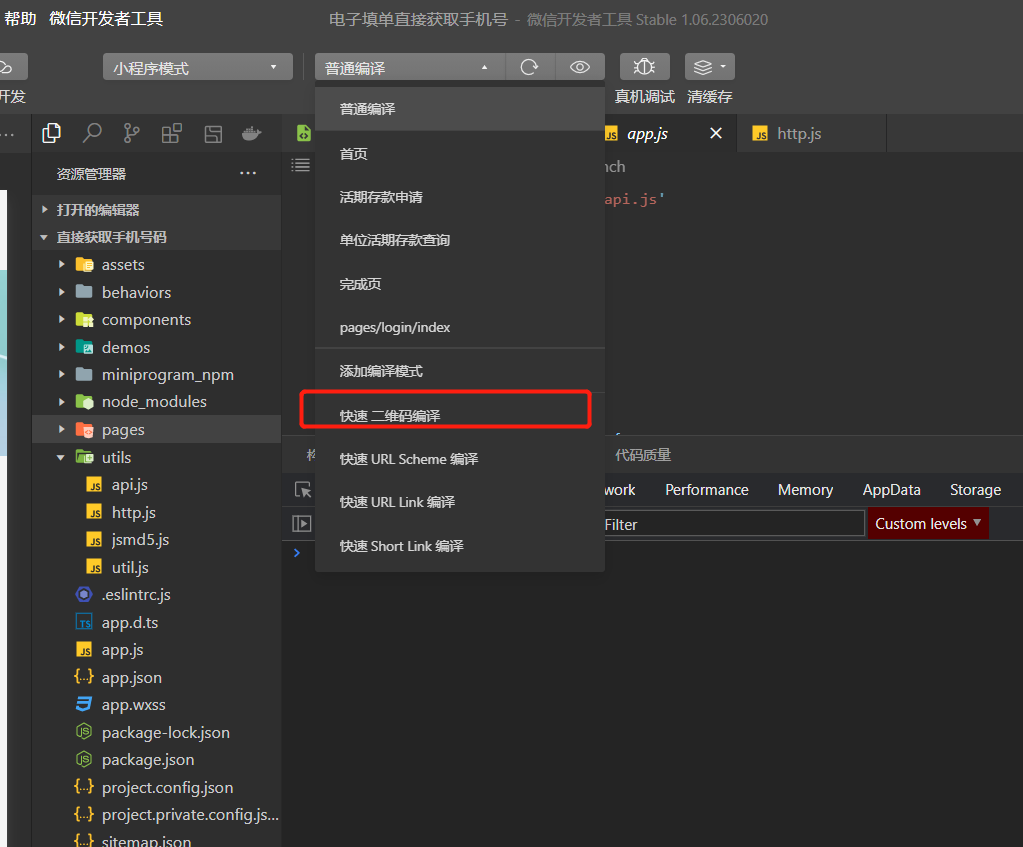Select 单位活期存款查询 compile mode
The height and width of the screenshot is (847, 1023).
tap(460, 240)
